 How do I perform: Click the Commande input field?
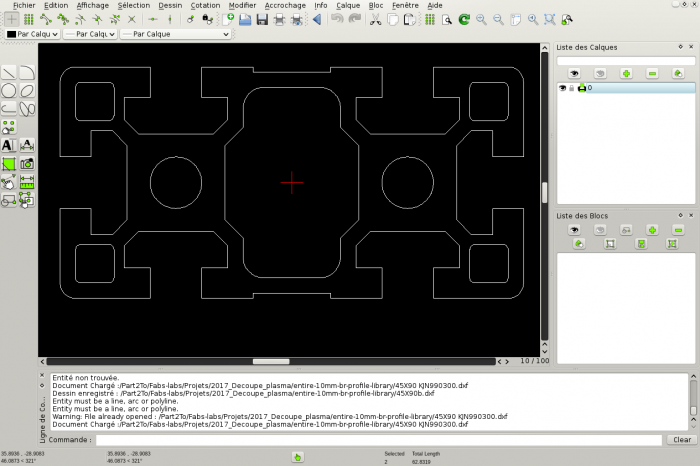click(x=378, y=440)
